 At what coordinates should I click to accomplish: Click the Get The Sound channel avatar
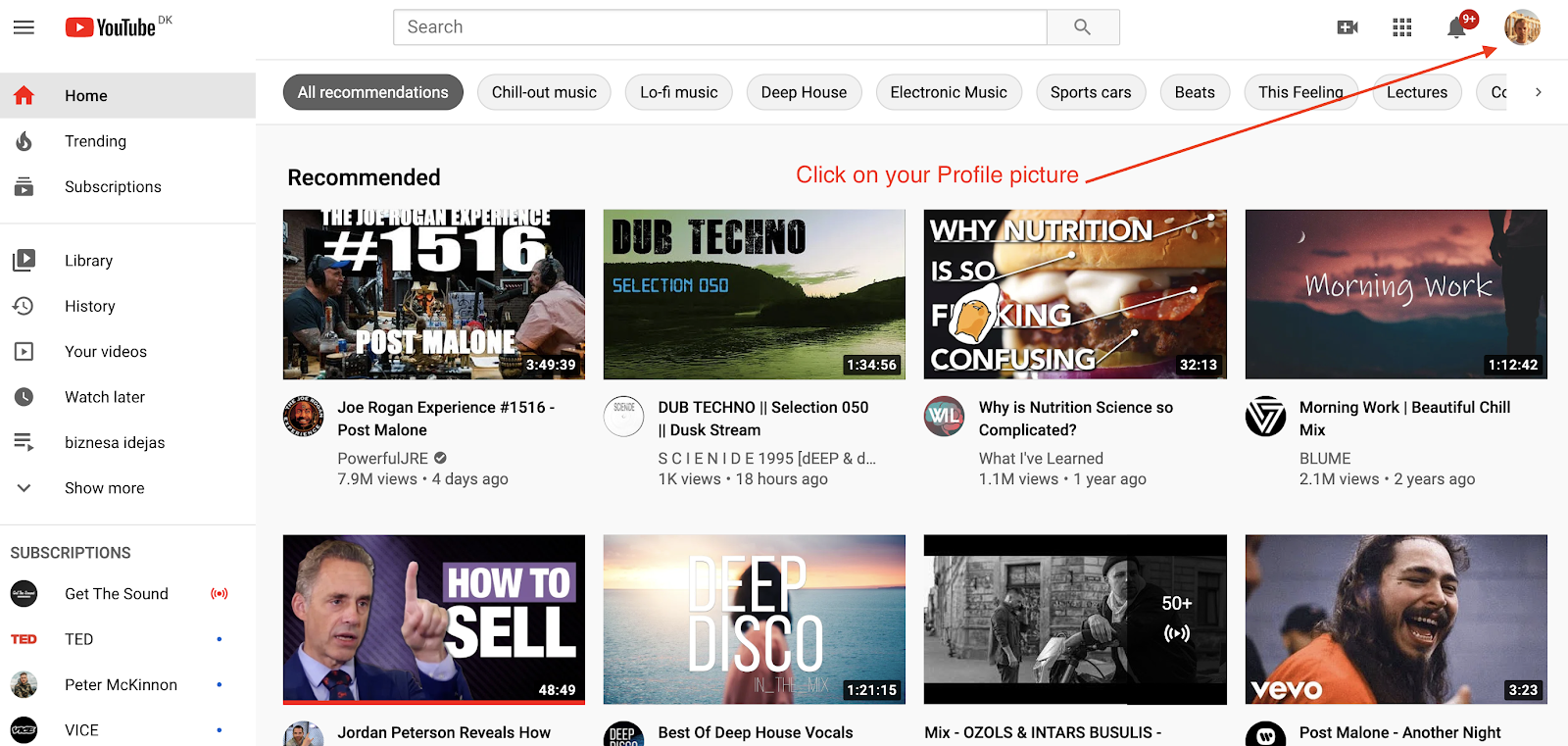click(24, 593)
